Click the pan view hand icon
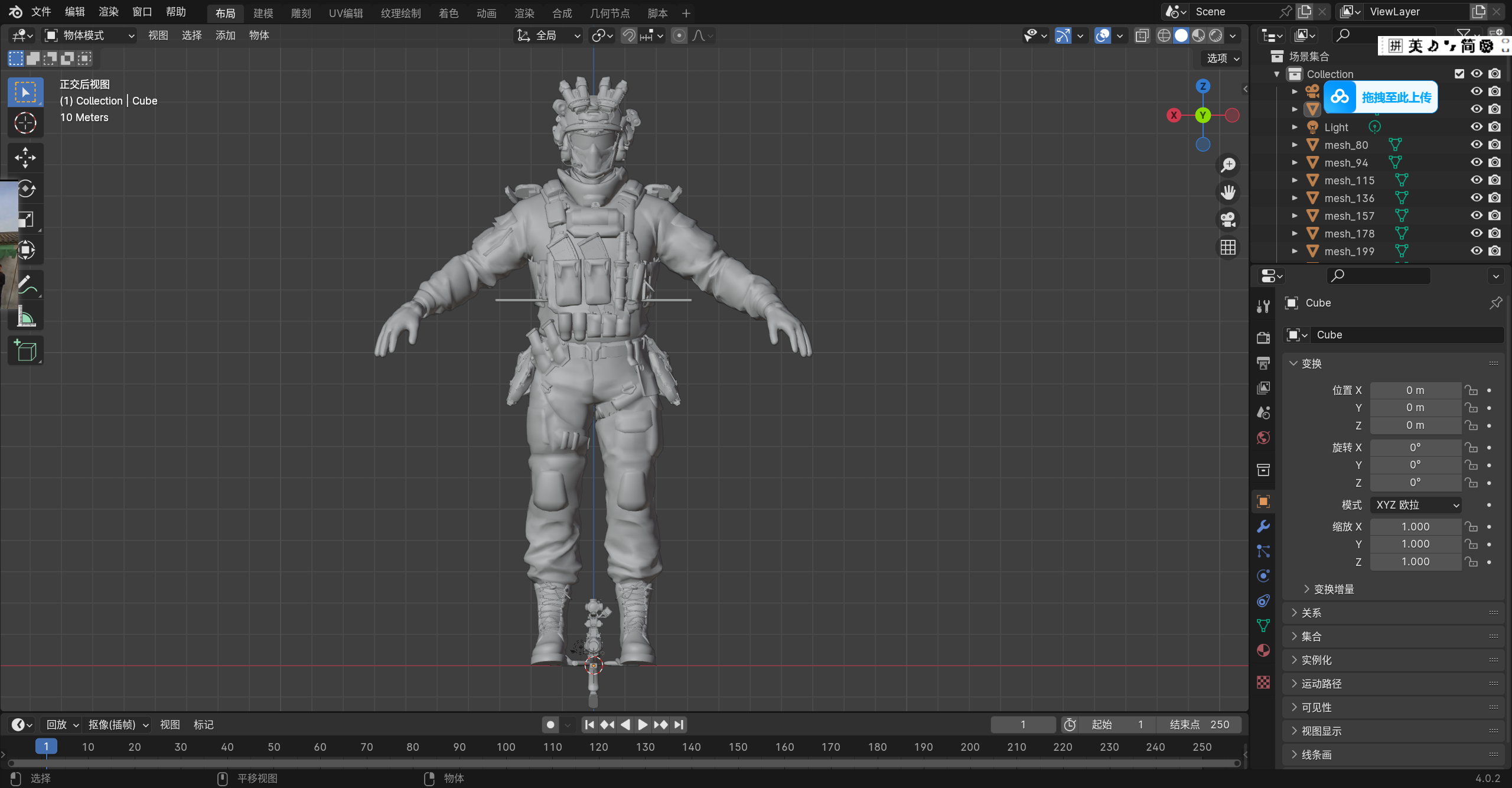This screenshot has width=1512, height=788. 1228,192
